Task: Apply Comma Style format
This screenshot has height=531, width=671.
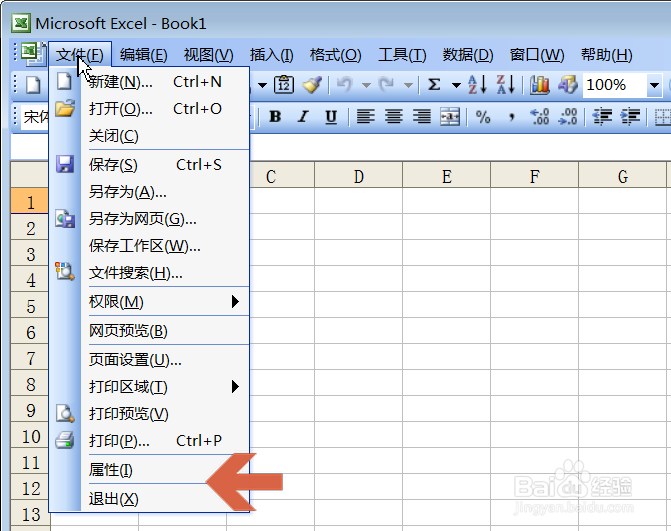Action: pos(511,116)
